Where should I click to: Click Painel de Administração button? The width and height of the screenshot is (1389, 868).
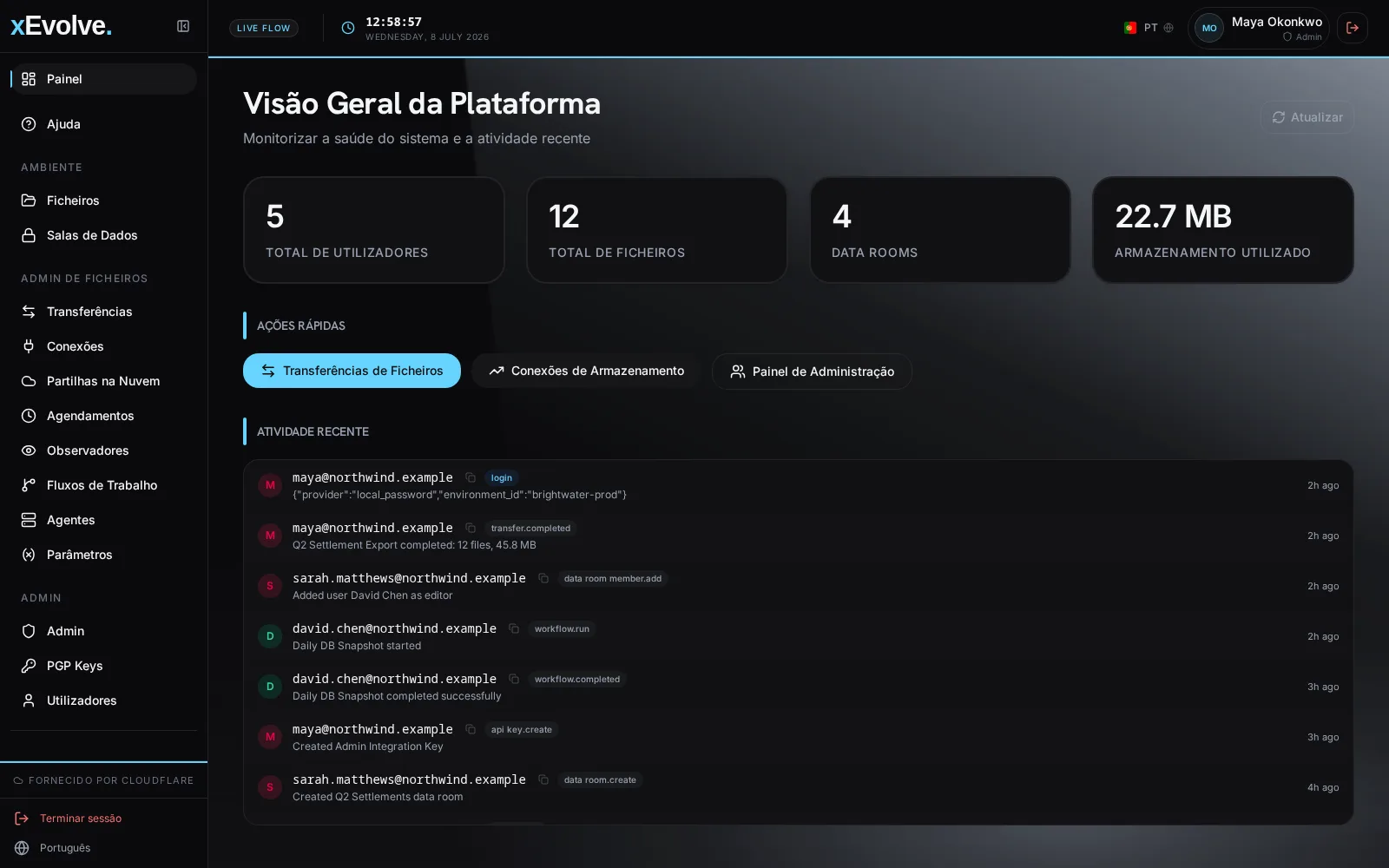812,372
